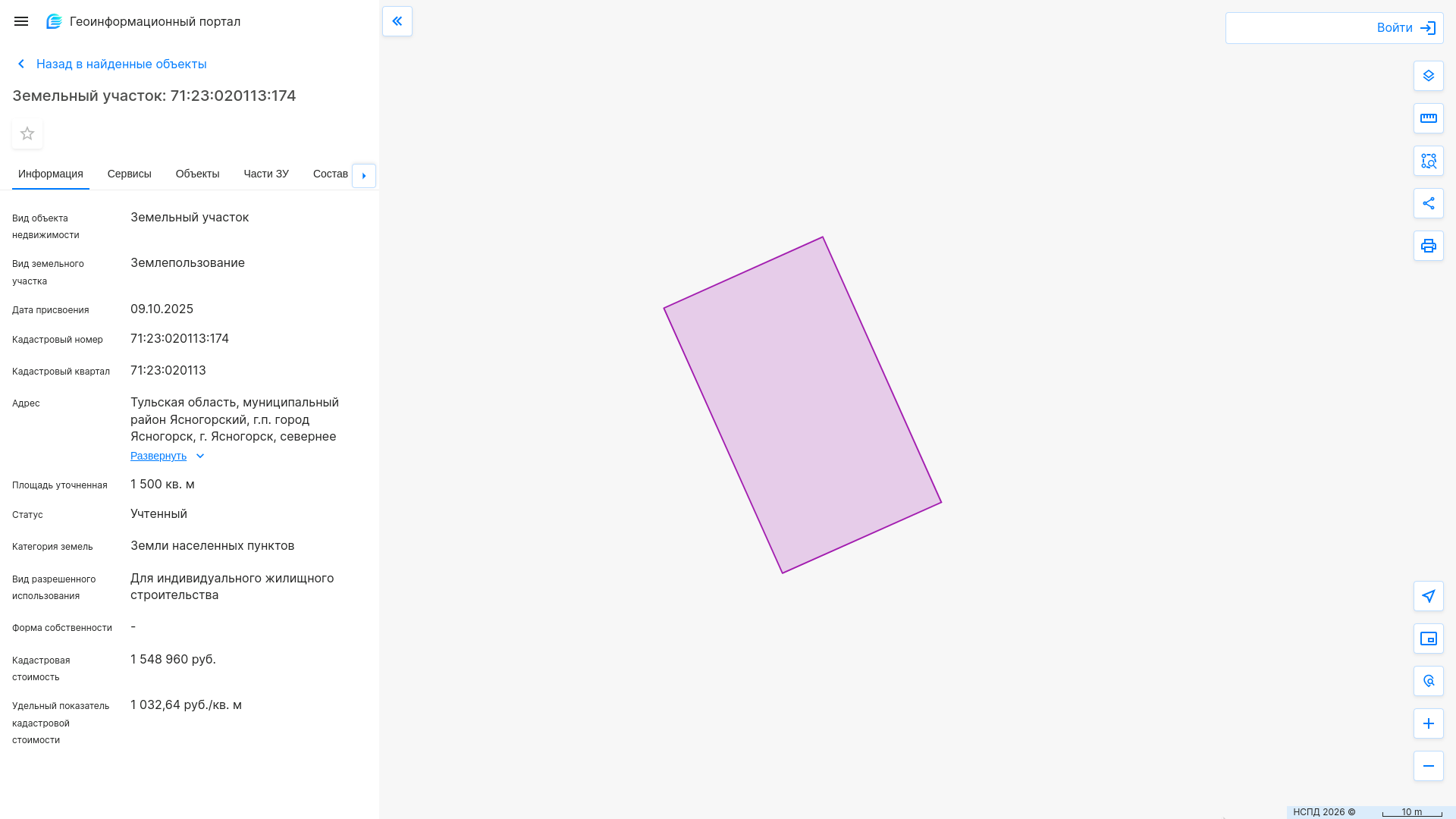
Task: Collapse the side panel with double chevron
Action: point(397,21)
